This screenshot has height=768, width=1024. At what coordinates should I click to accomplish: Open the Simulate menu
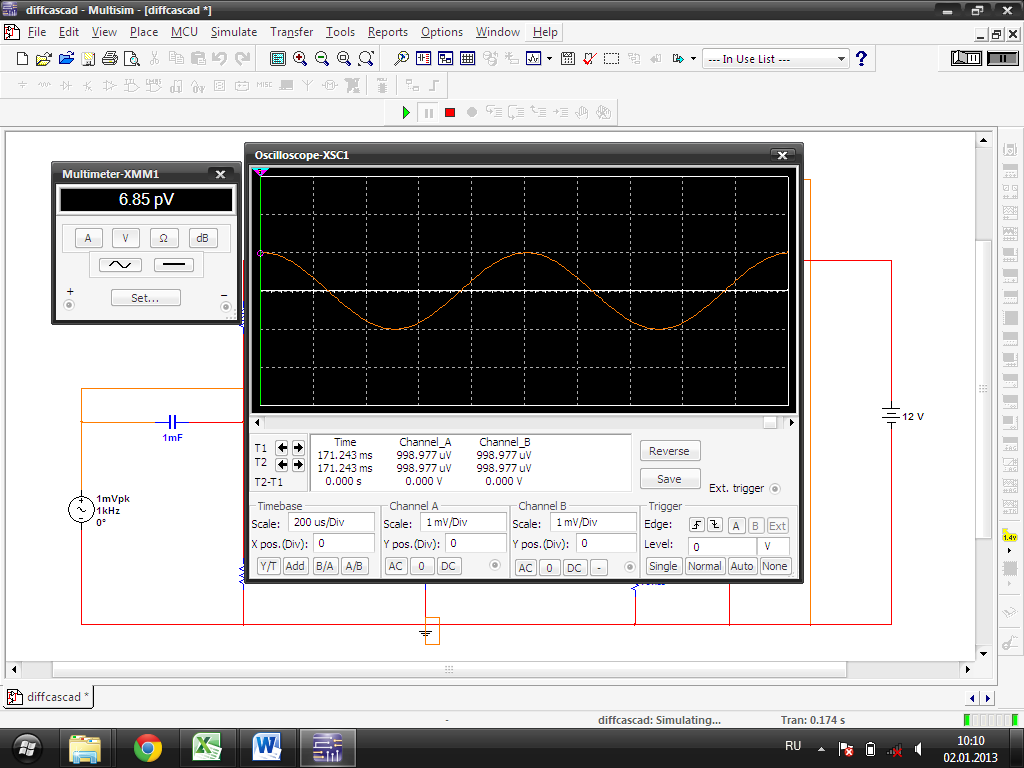tap(234, 32)
